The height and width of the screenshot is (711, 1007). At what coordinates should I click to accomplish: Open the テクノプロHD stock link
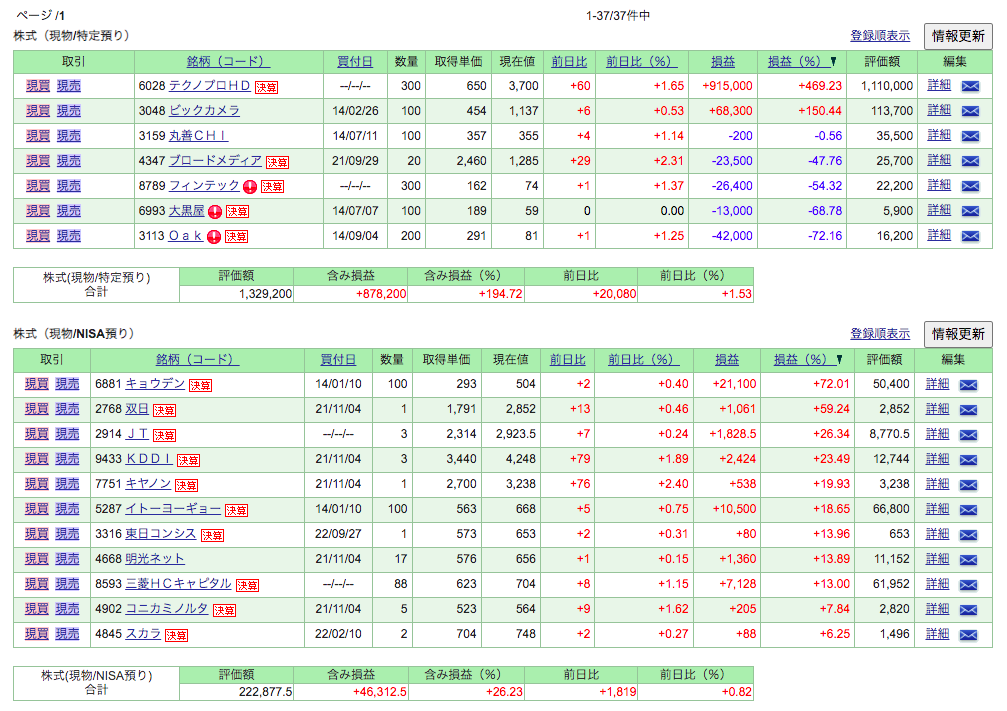click(x=209, y=85)
